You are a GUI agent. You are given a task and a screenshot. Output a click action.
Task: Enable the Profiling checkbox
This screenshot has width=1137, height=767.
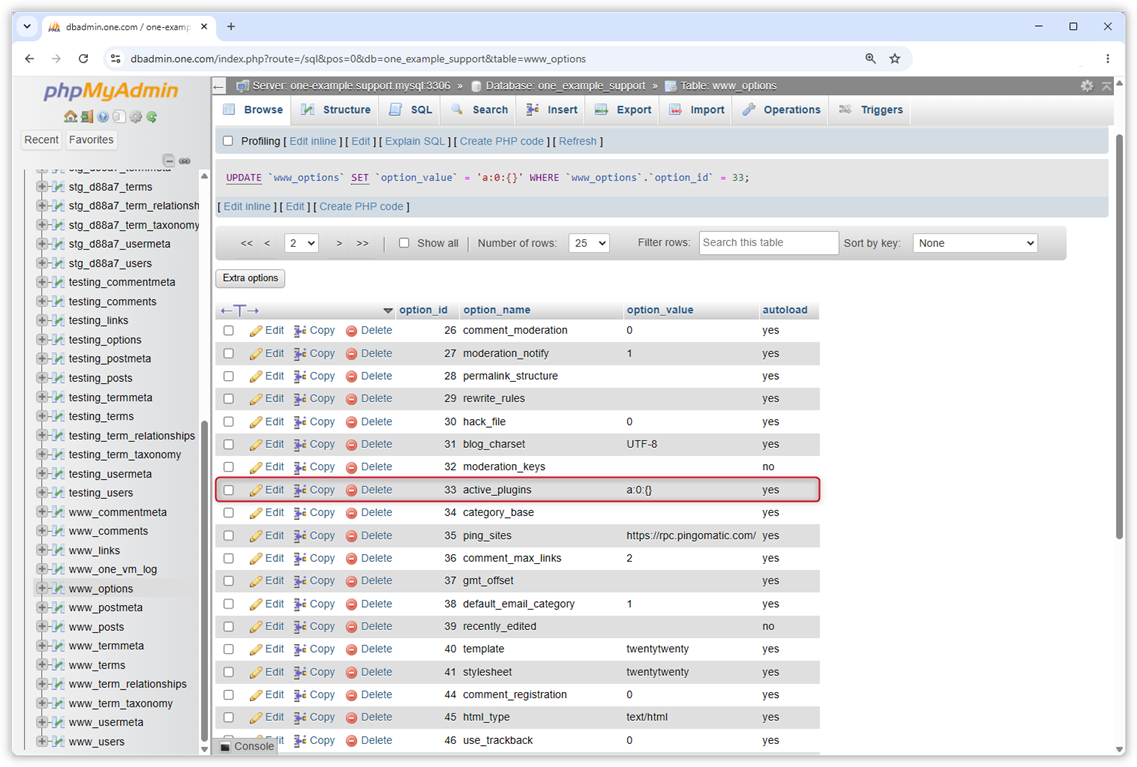228,141
